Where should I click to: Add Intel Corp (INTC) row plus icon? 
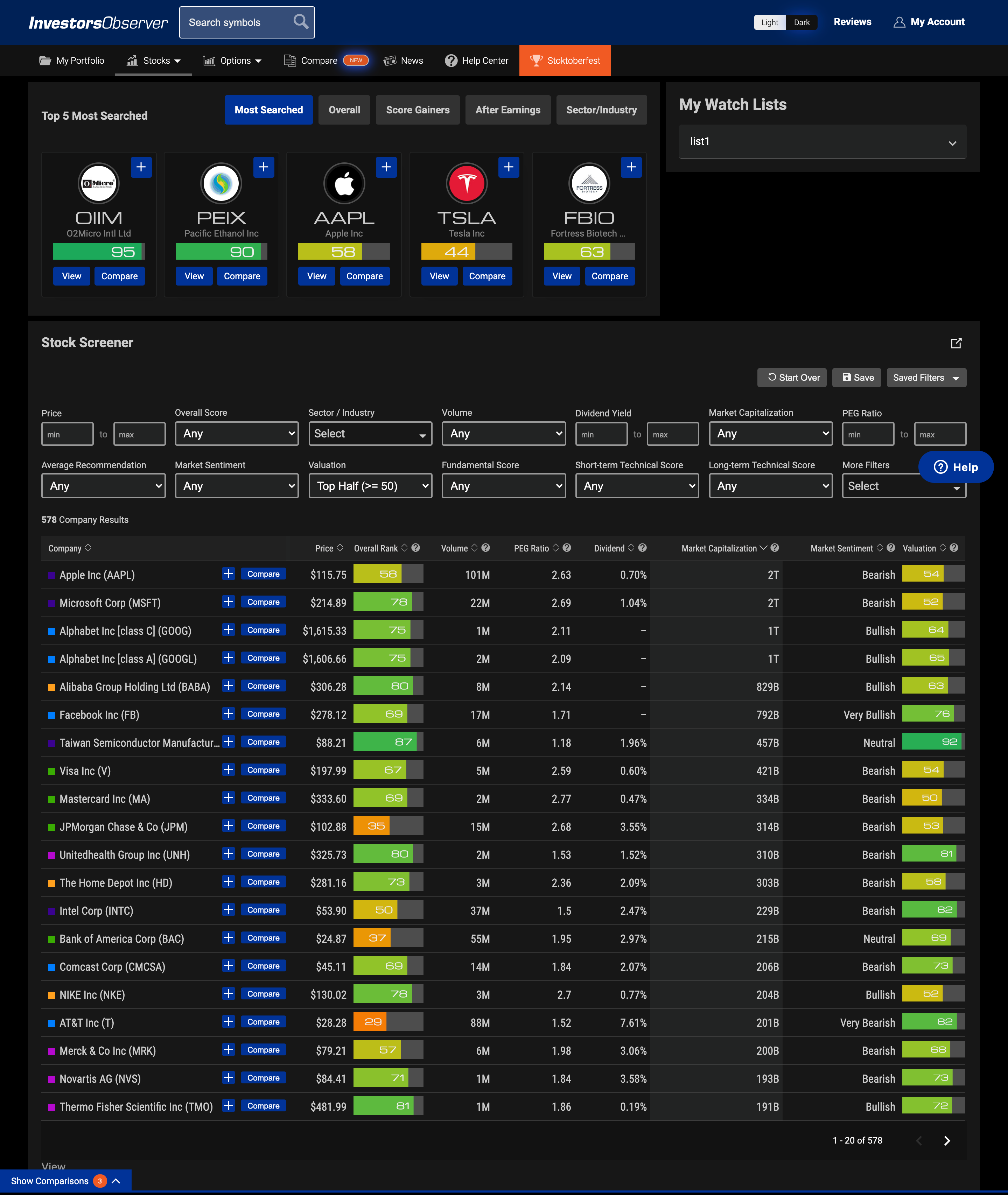[229, 909]
